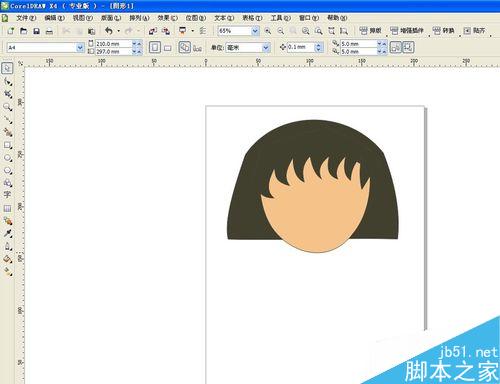The height and width of the screenshot is (384, 500).
Task: Open the 视图 (View) menu
Action: point(83,18)
